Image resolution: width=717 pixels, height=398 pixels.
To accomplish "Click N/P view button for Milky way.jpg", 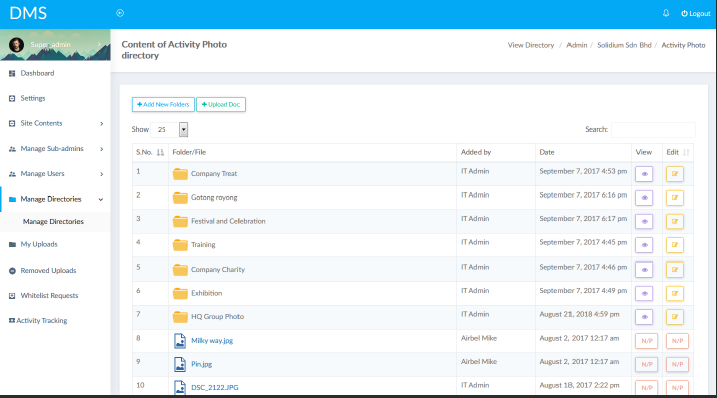I will click(647, 341).
